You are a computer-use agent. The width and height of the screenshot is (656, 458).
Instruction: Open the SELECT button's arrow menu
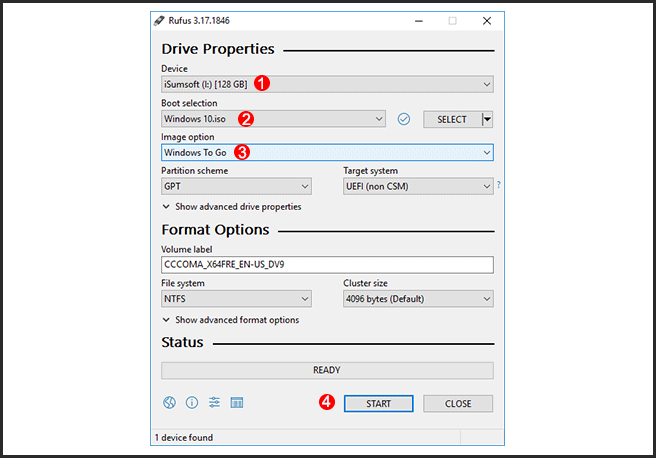(487, 119)
